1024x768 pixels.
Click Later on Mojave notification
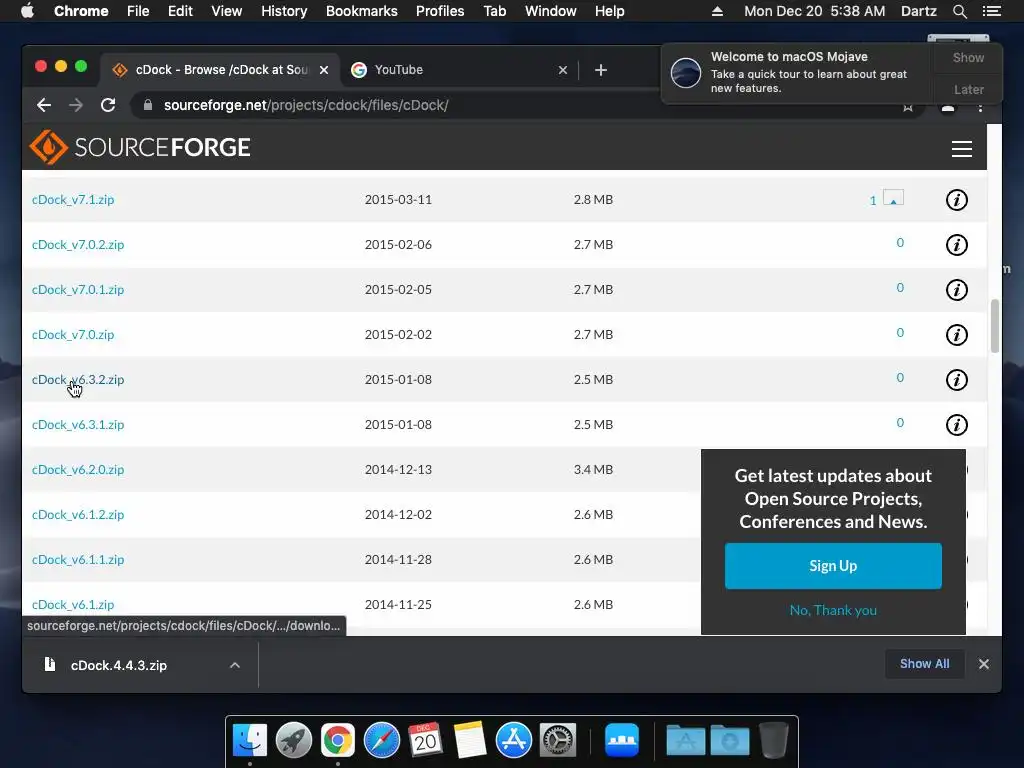click(x=968, y=89)
